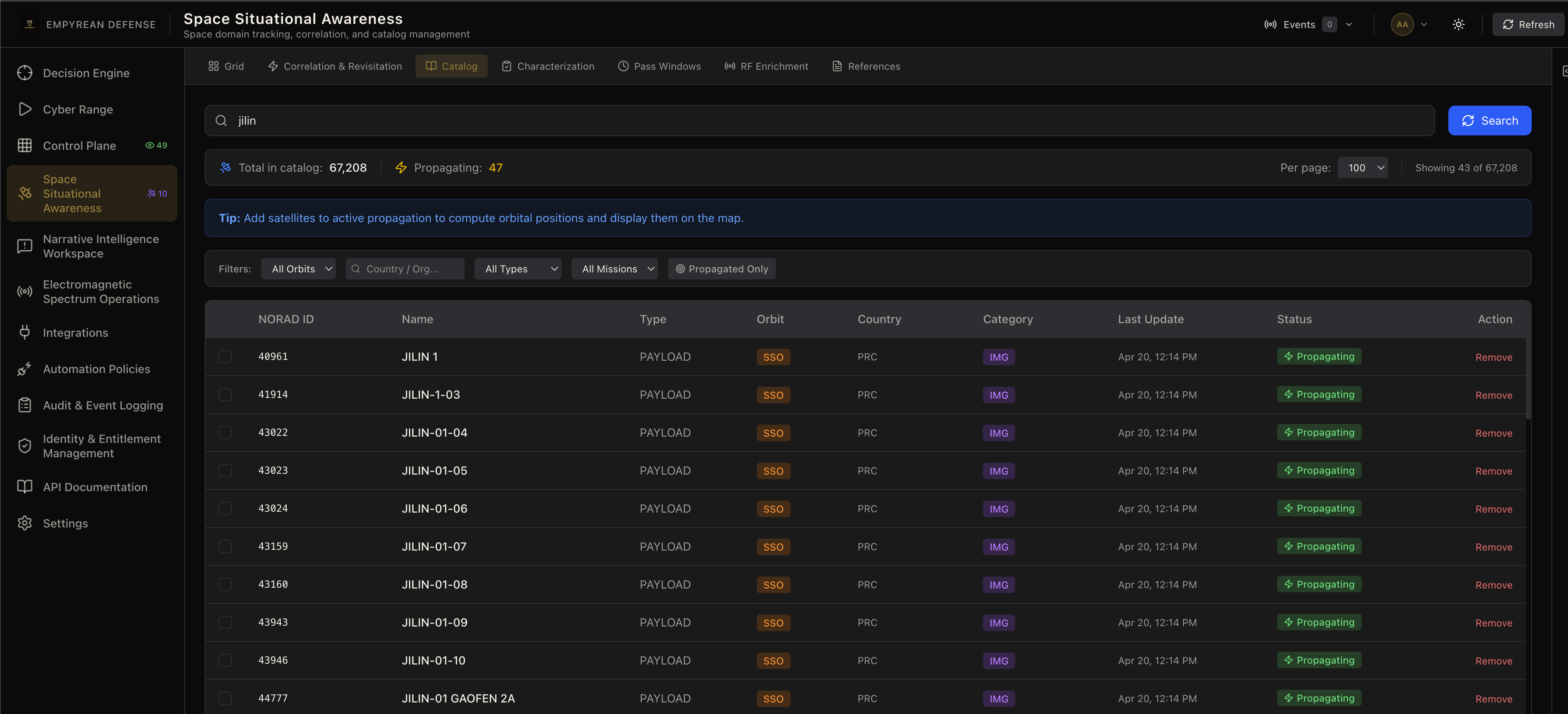
Task: Open the Integrations plug icon
Action: (24, 332)
